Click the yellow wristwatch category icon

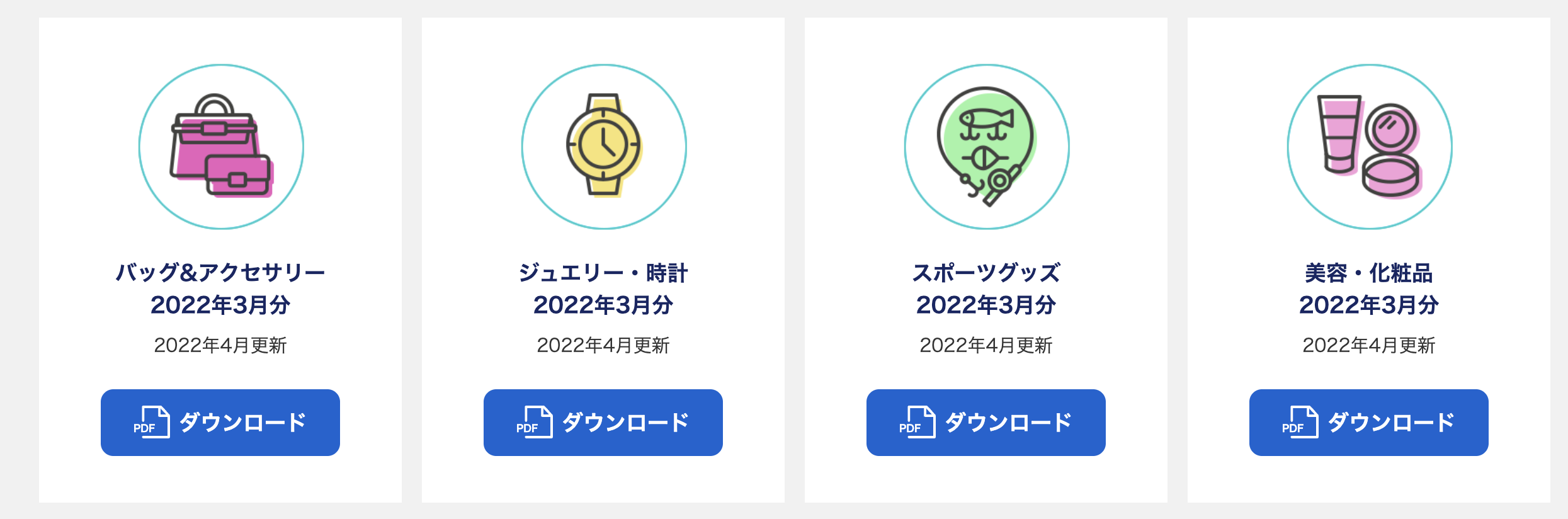(x=604, y=147)
